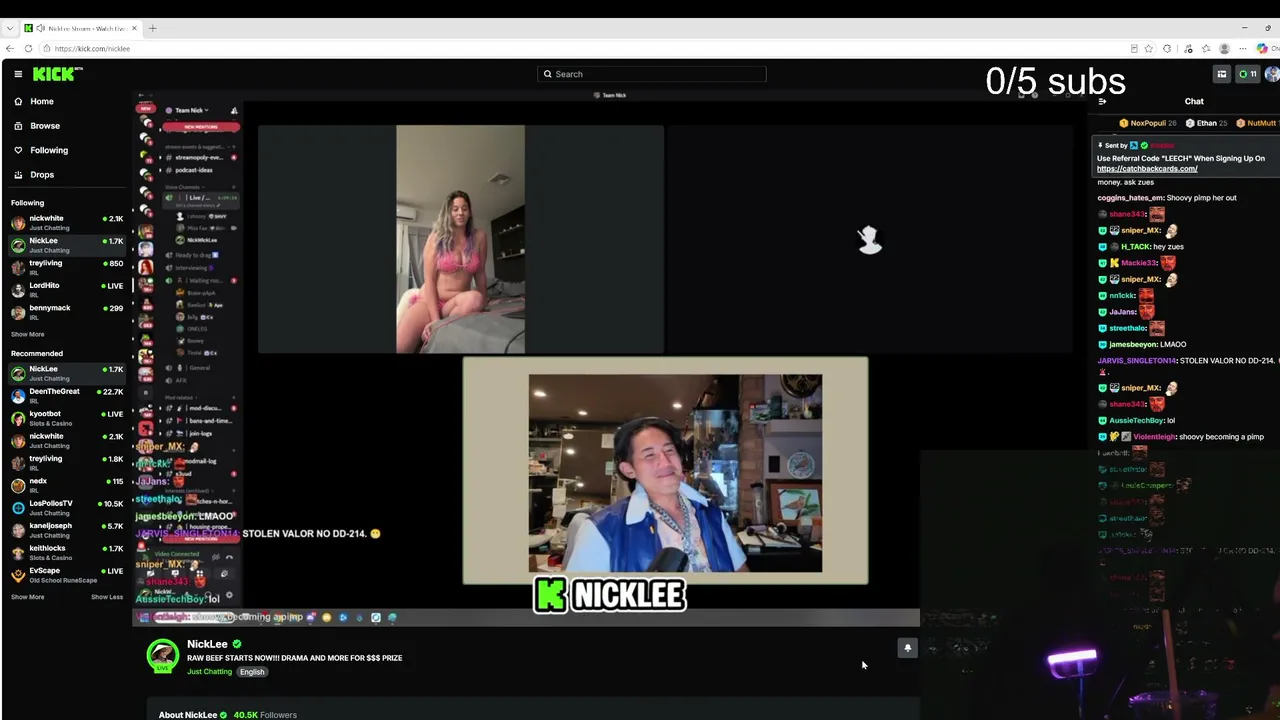Click LosPollosTV's avatar icon
Viewport: 1280px width, 720px height.
[18, 508]
